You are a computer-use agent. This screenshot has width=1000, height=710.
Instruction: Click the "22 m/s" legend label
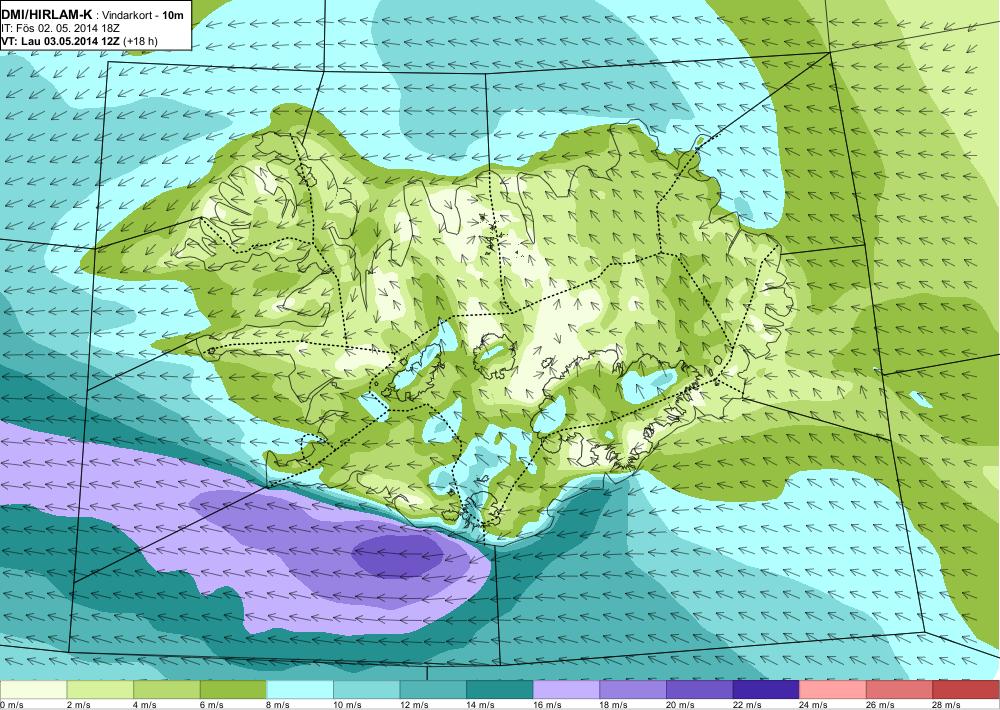pos(747,705)
